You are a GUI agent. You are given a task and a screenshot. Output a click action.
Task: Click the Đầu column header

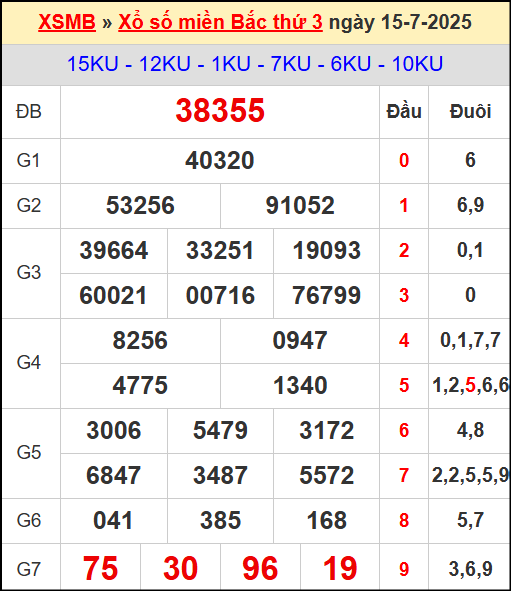click(x=404, y=112)
